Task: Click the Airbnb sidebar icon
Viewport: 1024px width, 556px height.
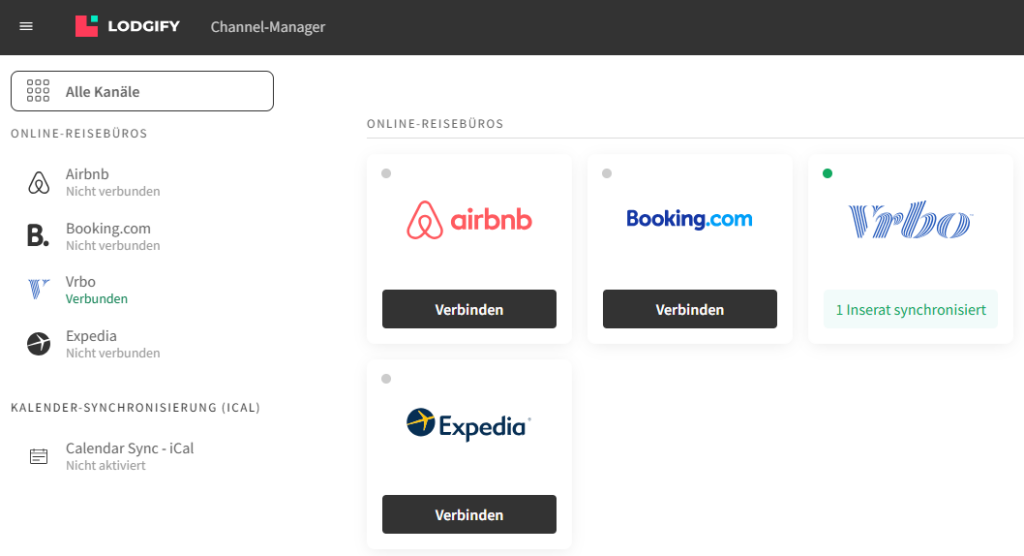Action: (x=39, y=182)
